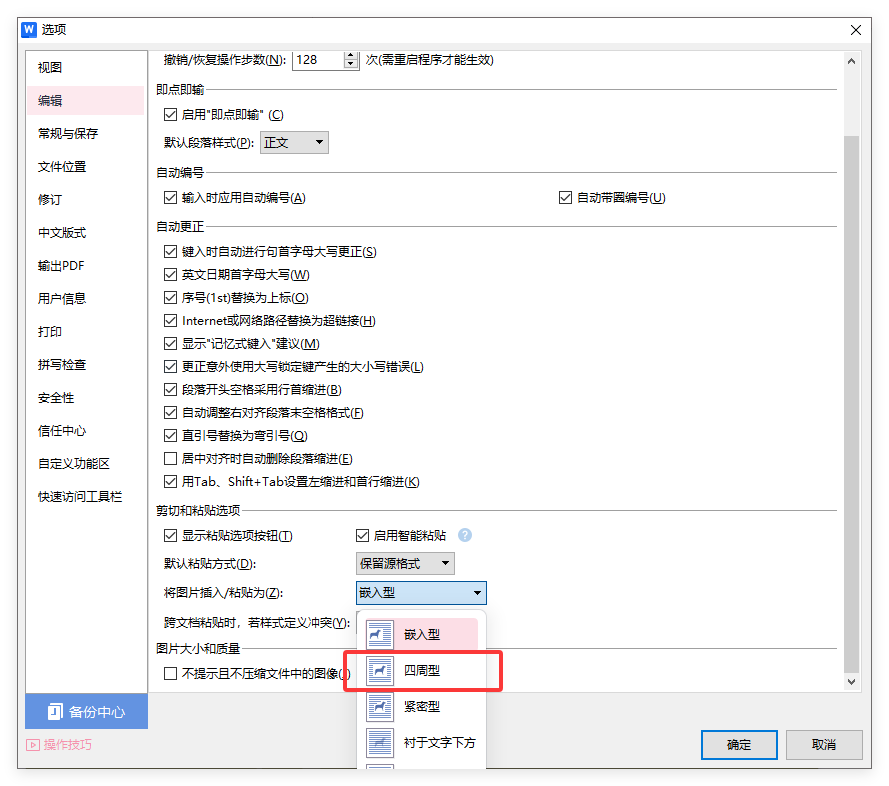This screenshot has width=889, height=786.
Task: Uncheck 直引号替换为弯引号
Action: [x=171, y=435]
